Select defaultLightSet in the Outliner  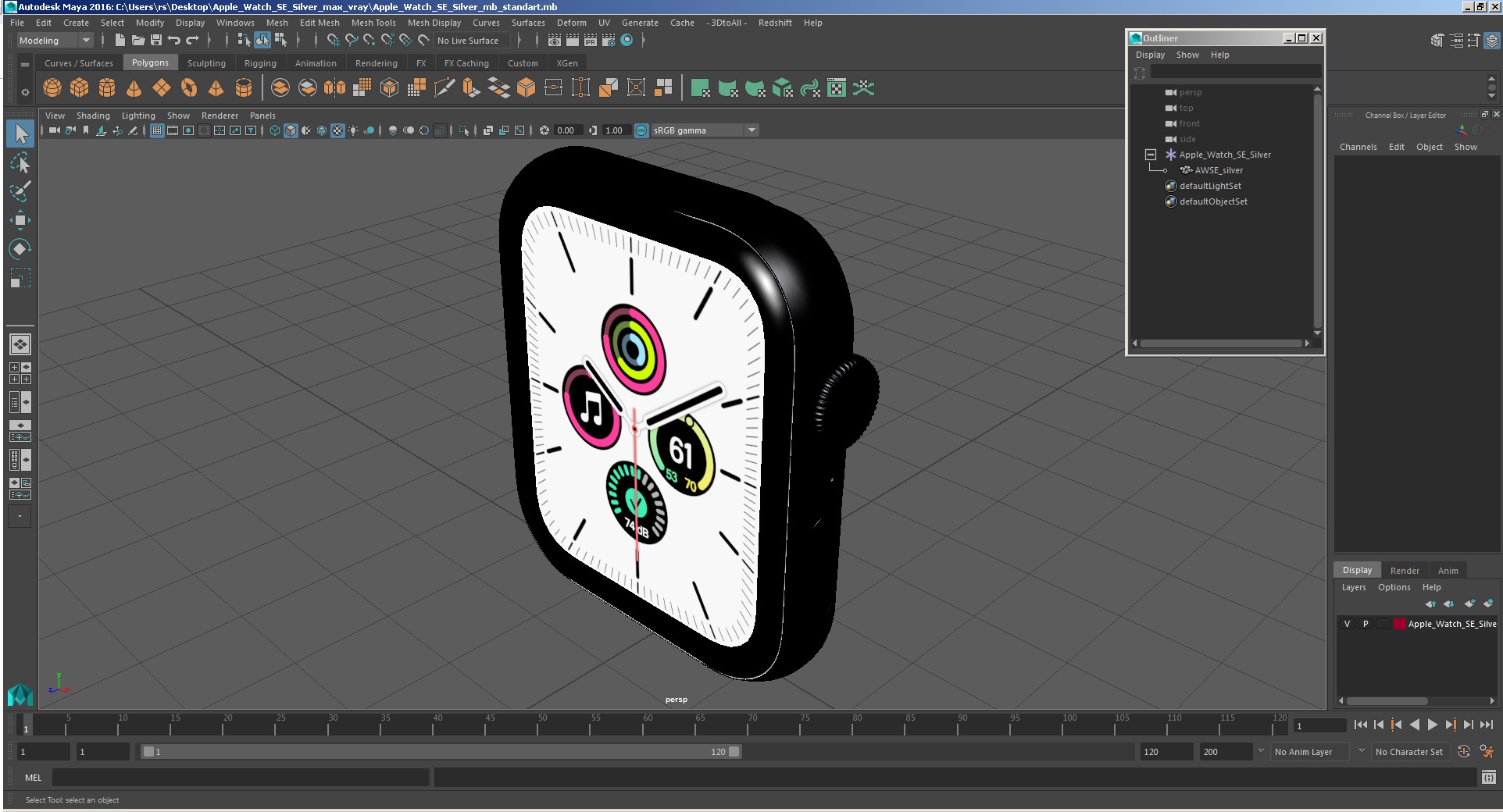tap(1210, 186)
